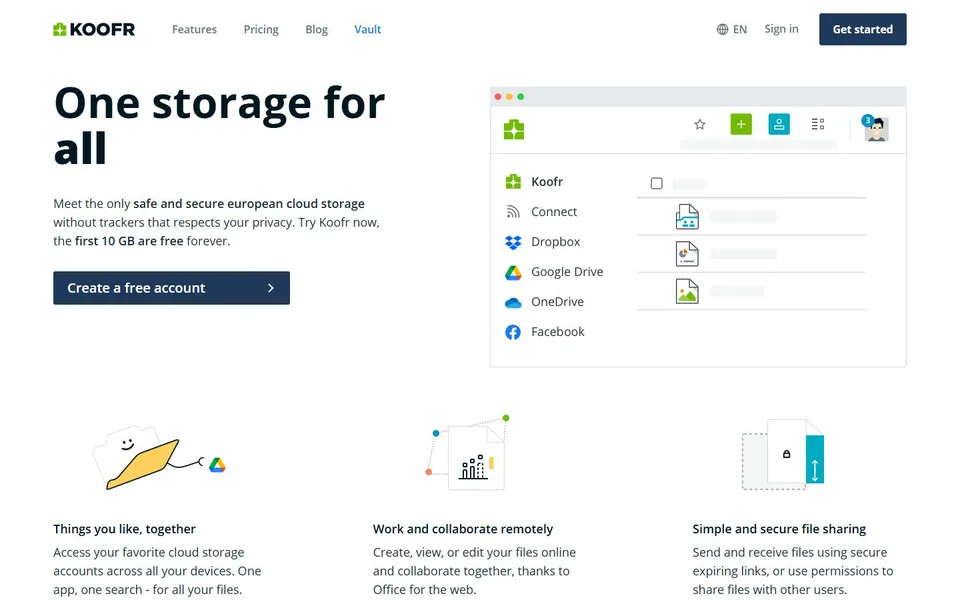Click the red window close dot
The width and height of the screenshot is (960, 600).
498,97
